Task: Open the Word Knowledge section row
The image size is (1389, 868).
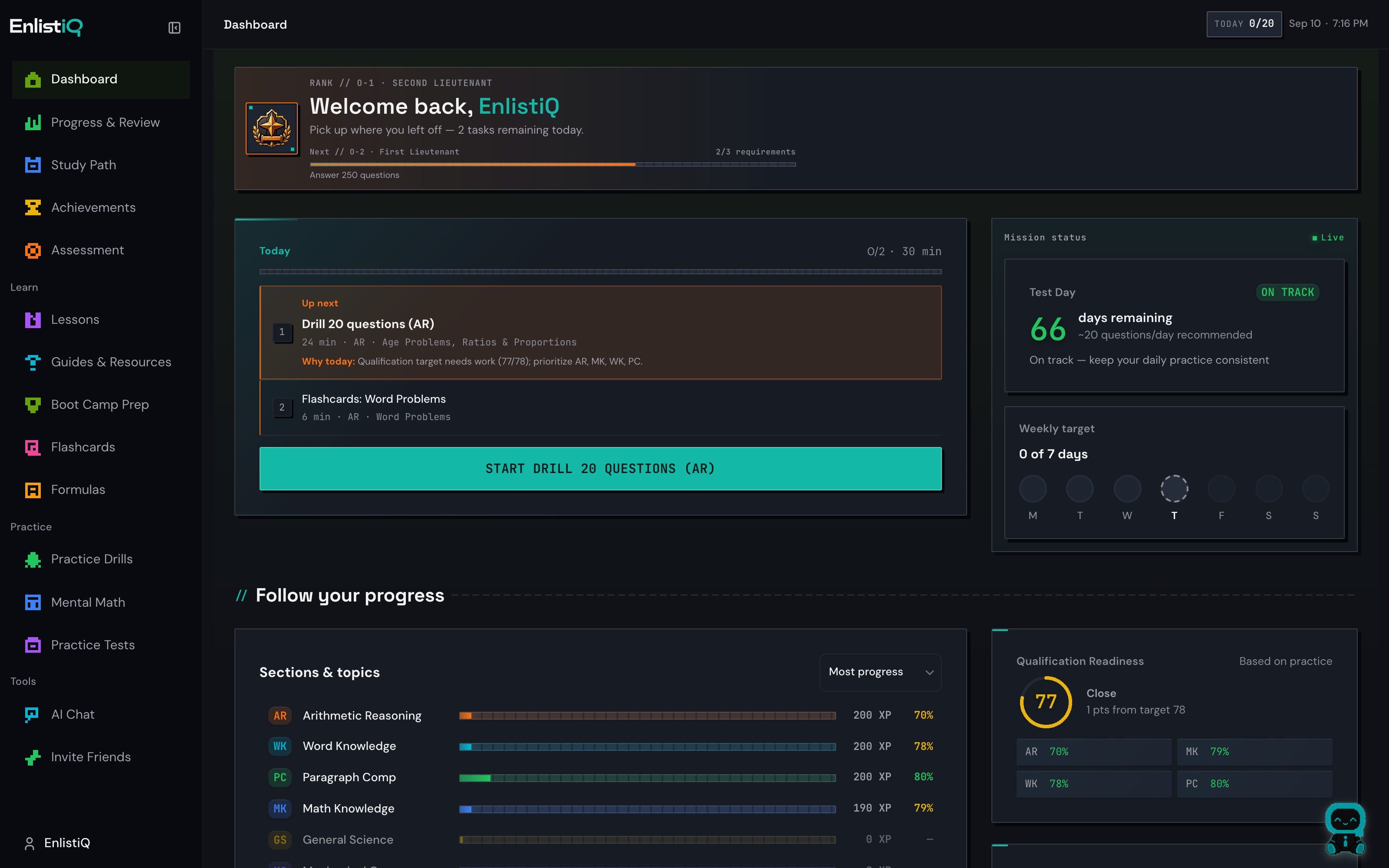Action: [x=600, y=746]
